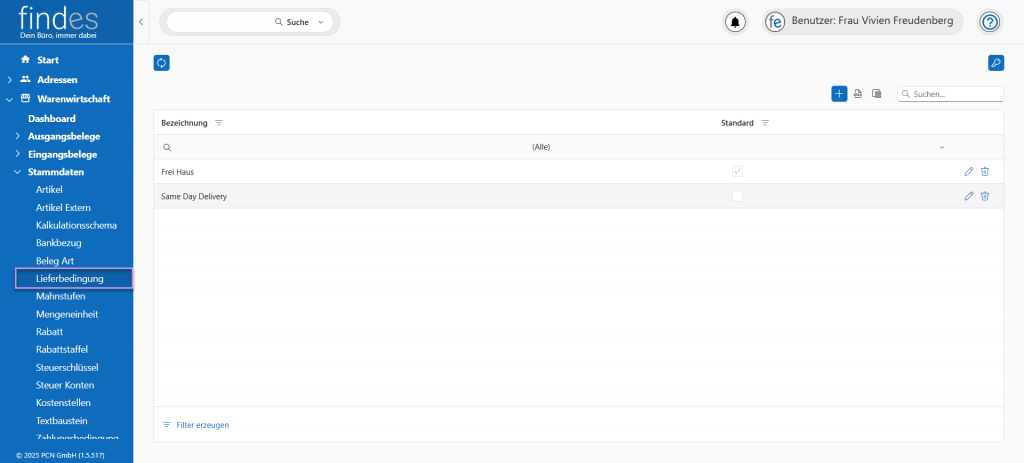Click the export file icon beside plus button
The width and height of the screenshot is (1024, 463).
click(x=858, y=94)
